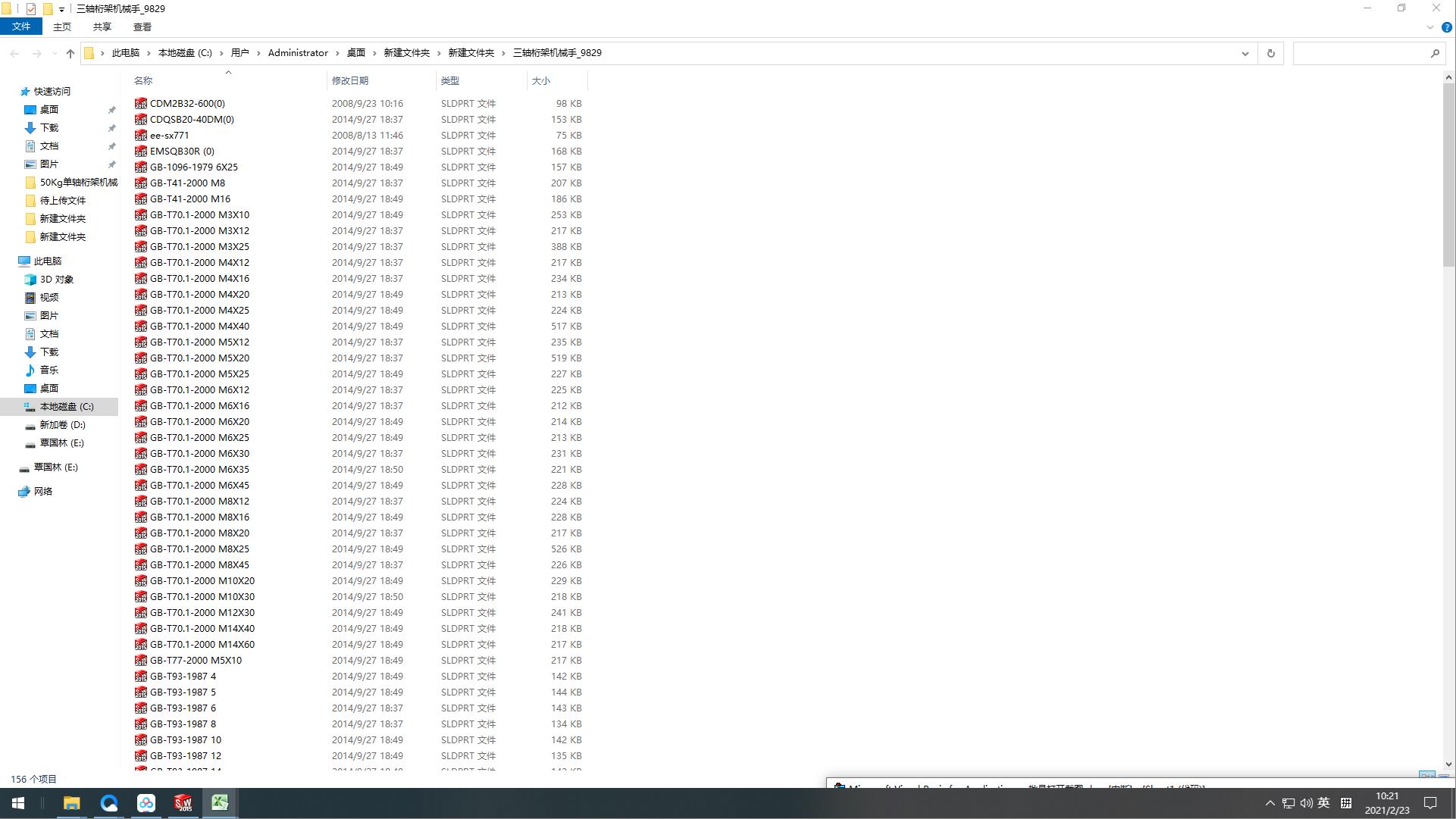This screenshot has width=1456, height=819.
Task: Click the GB-T41-2000 M8 file icon
Action: click(x=141, y=183)
